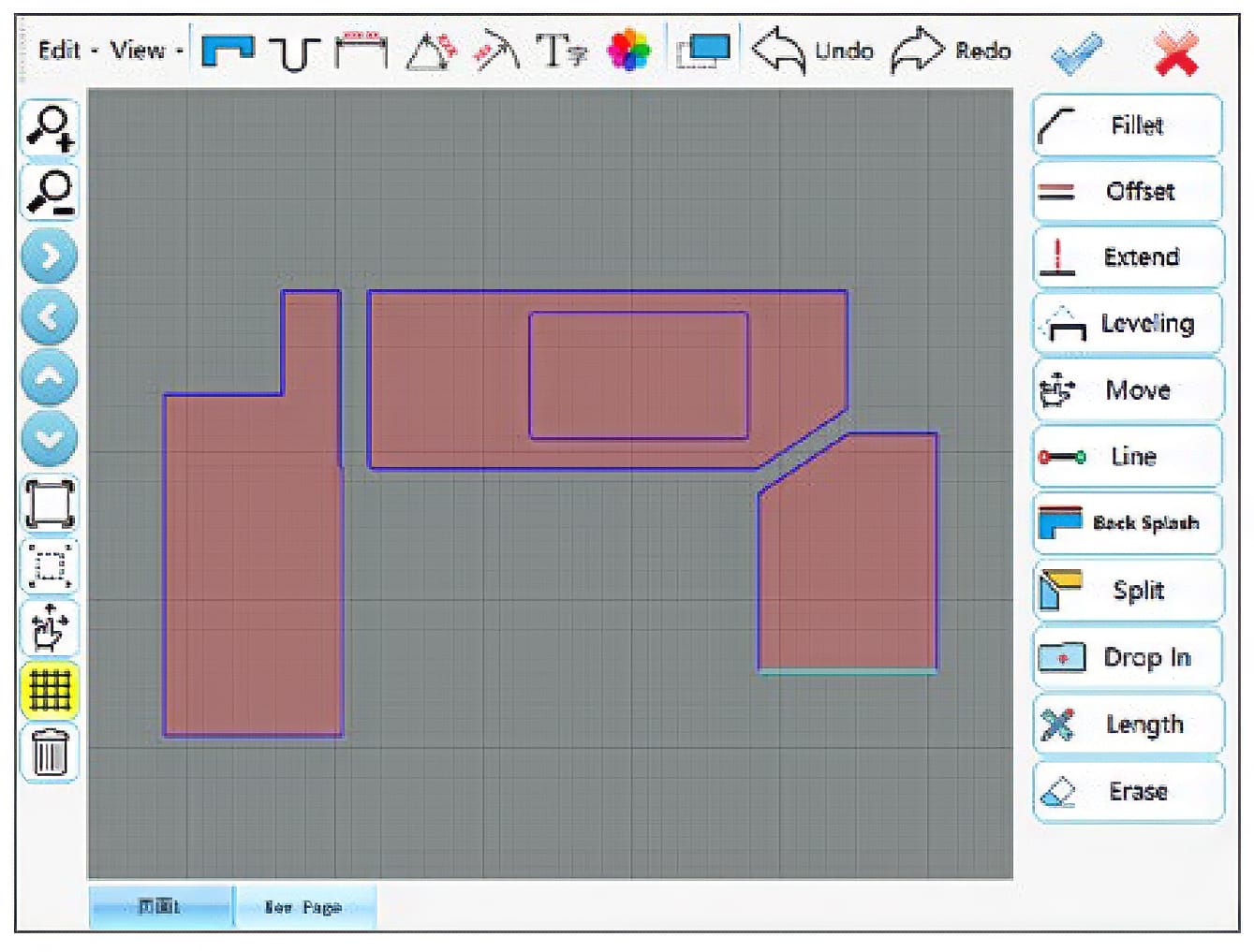The width and height of the screenshot is (1254, 952).
Task: Delete using the trash can icon
Action: point(50,753)
